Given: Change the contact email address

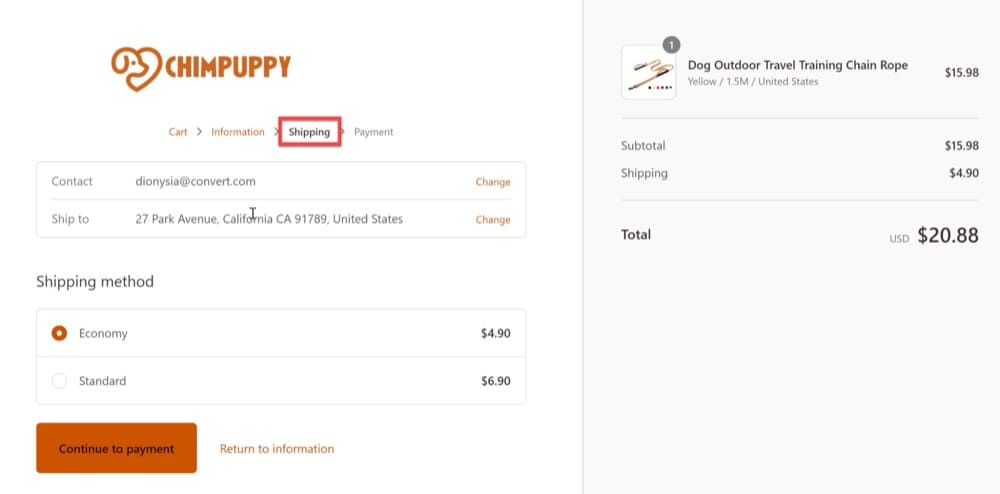Looking at the screenshot, I should [x=492, y=182].
